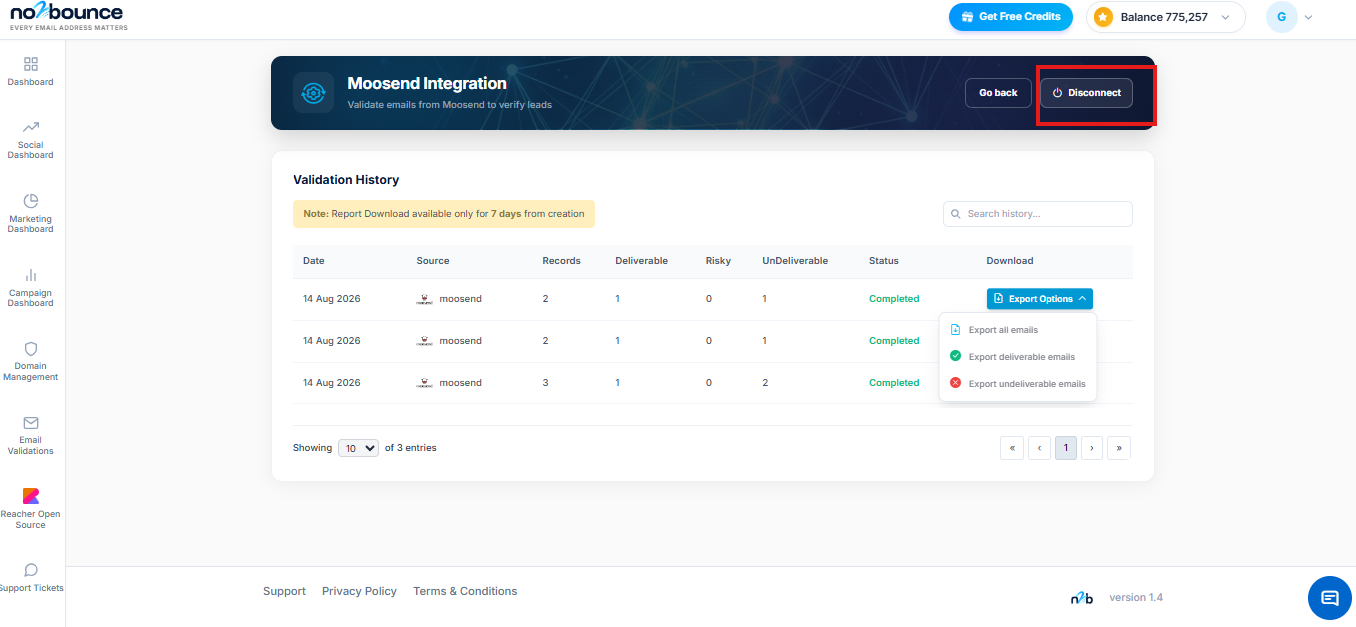Open the Support footer link
The width and height of the screenshot is (1356, 627).
[x=284, y=591]
